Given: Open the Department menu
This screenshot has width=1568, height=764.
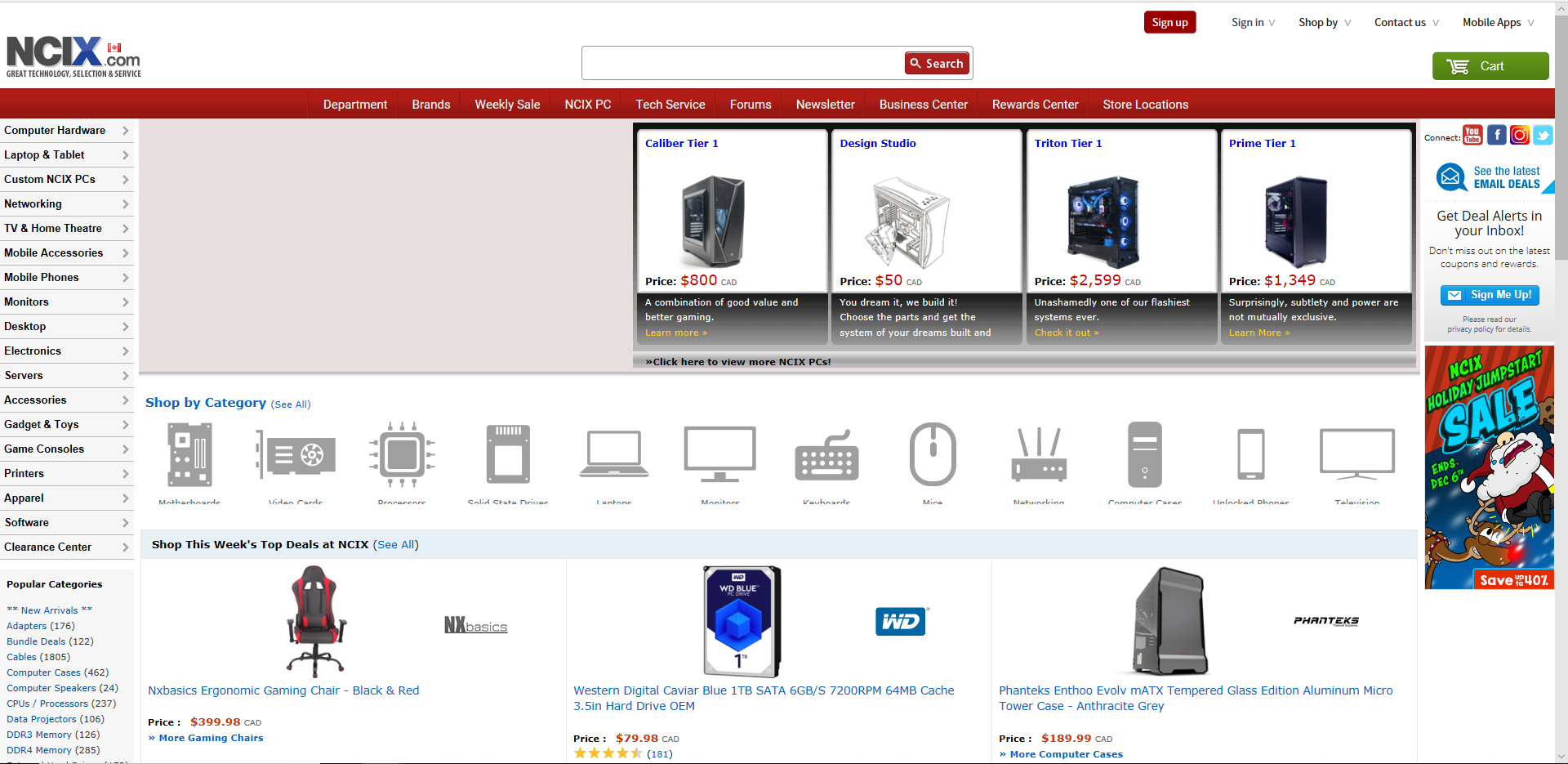Looking at the screenshot, I should click(355, 105).
